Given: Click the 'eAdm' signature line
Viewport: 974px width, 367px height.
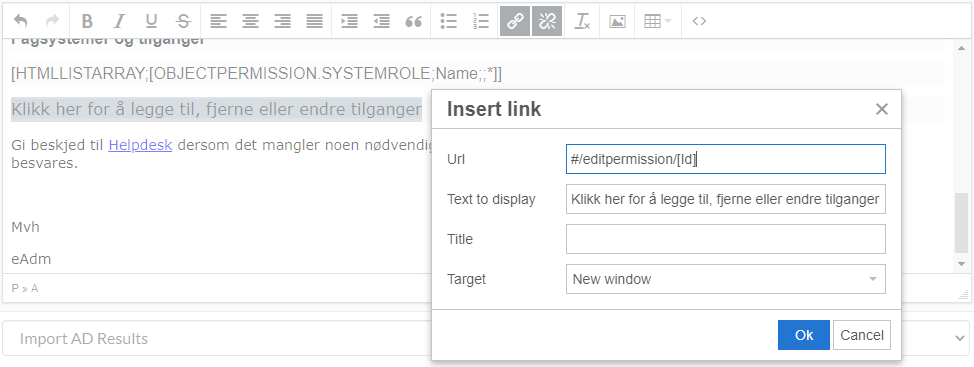Looking at the screenshot, I should pyautogui.click(x=31, y=260).
